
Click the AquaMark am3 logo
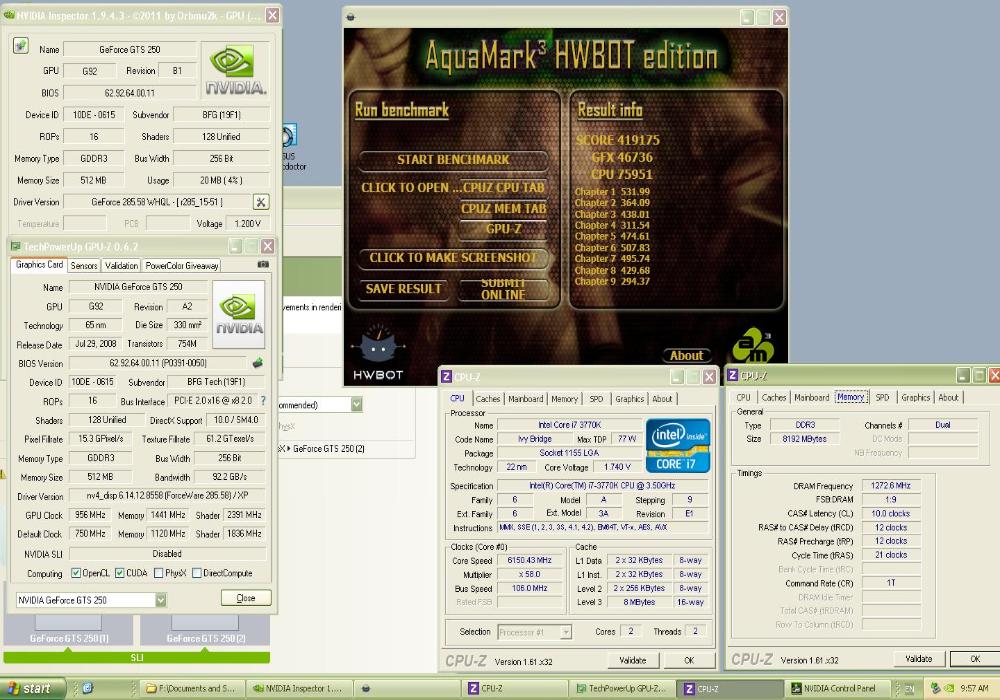tap(753, 345)
